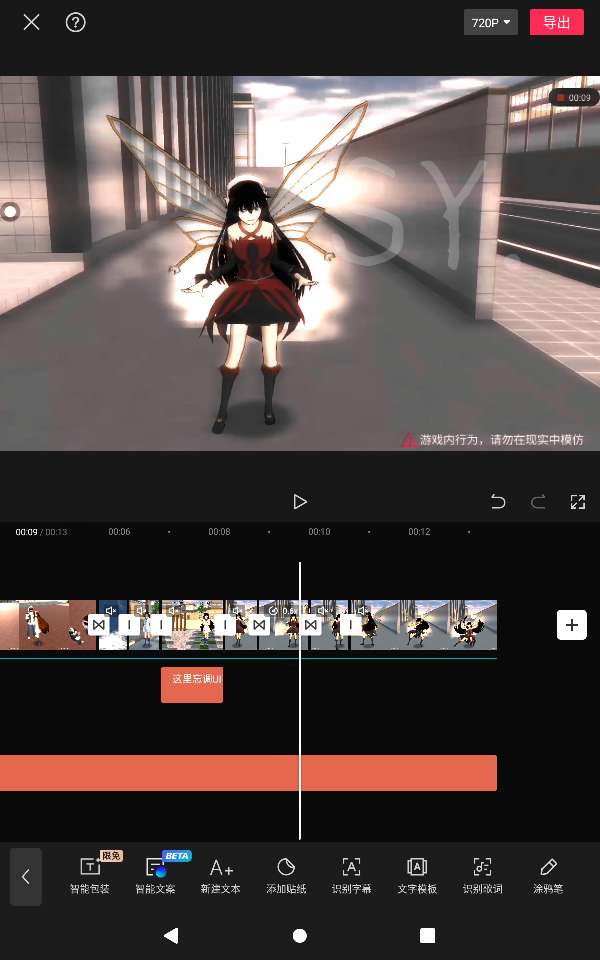This screenshot has height=960, width=600.
Task: Close the editor with the X icon
Action: [31, 23]
